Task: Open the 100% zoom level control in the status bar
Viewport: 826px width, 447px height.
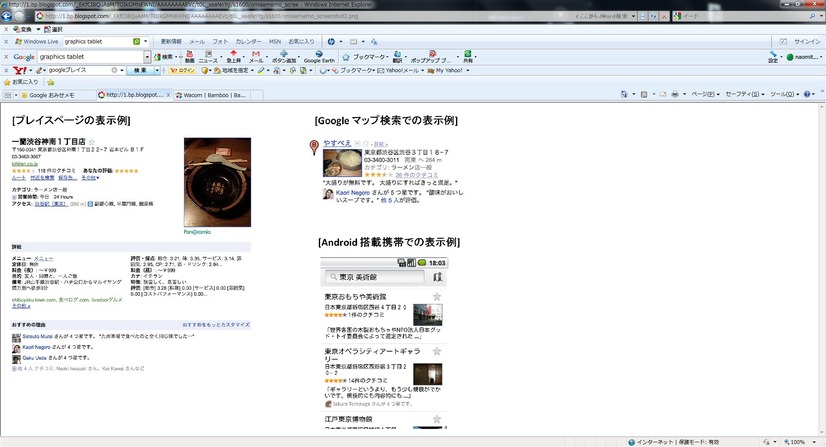Action: tap(800, 442)
